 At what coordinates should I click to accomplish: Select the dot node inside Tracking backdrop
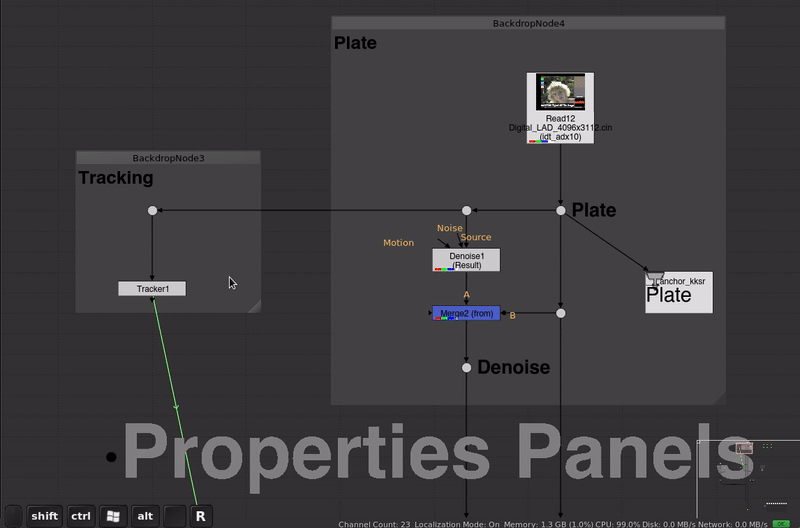[x=152, y=210]
